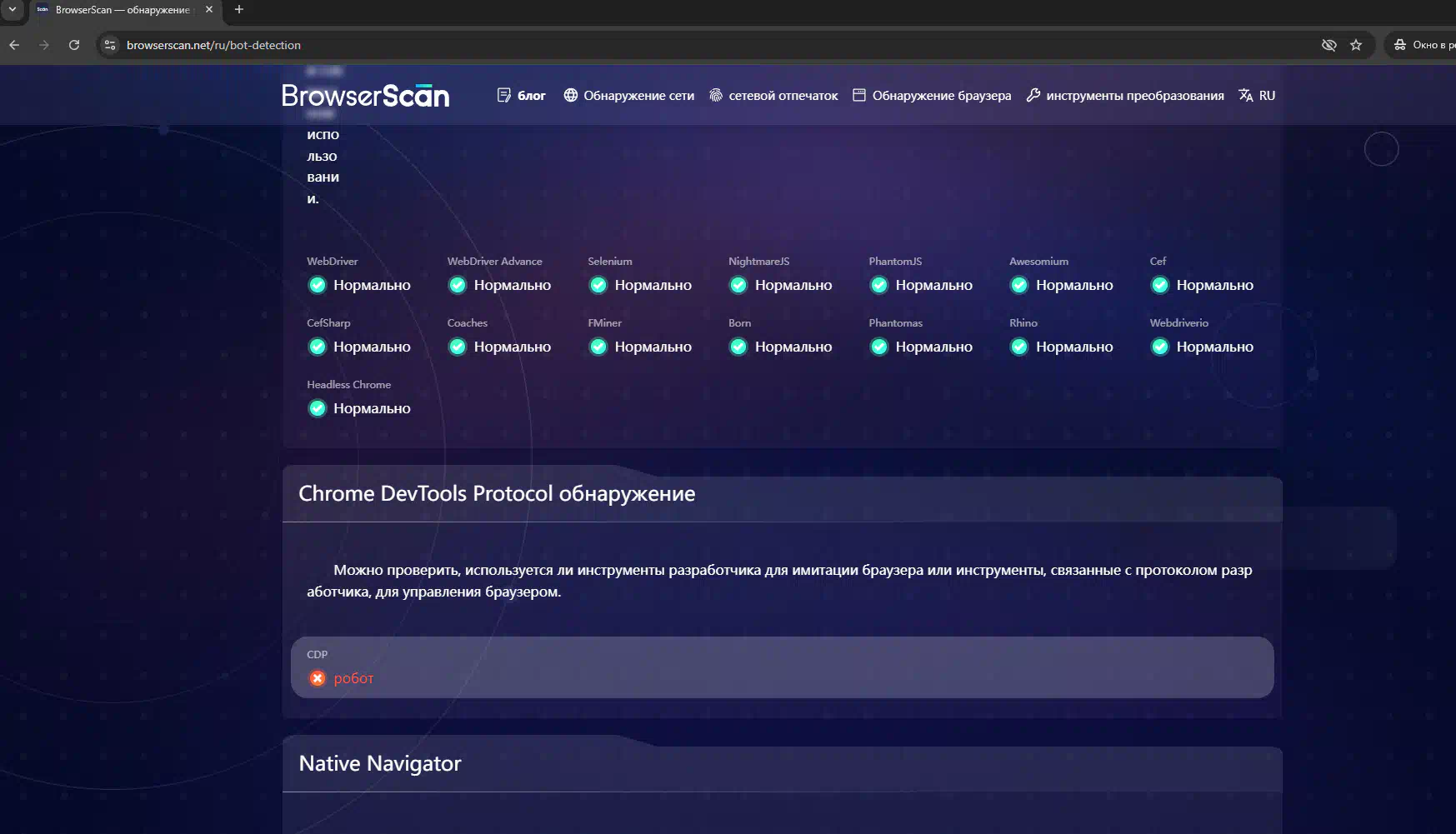The image size is (1456, 834).
Task: Click the green check icon under Cef
Action: pos(1160,286)
